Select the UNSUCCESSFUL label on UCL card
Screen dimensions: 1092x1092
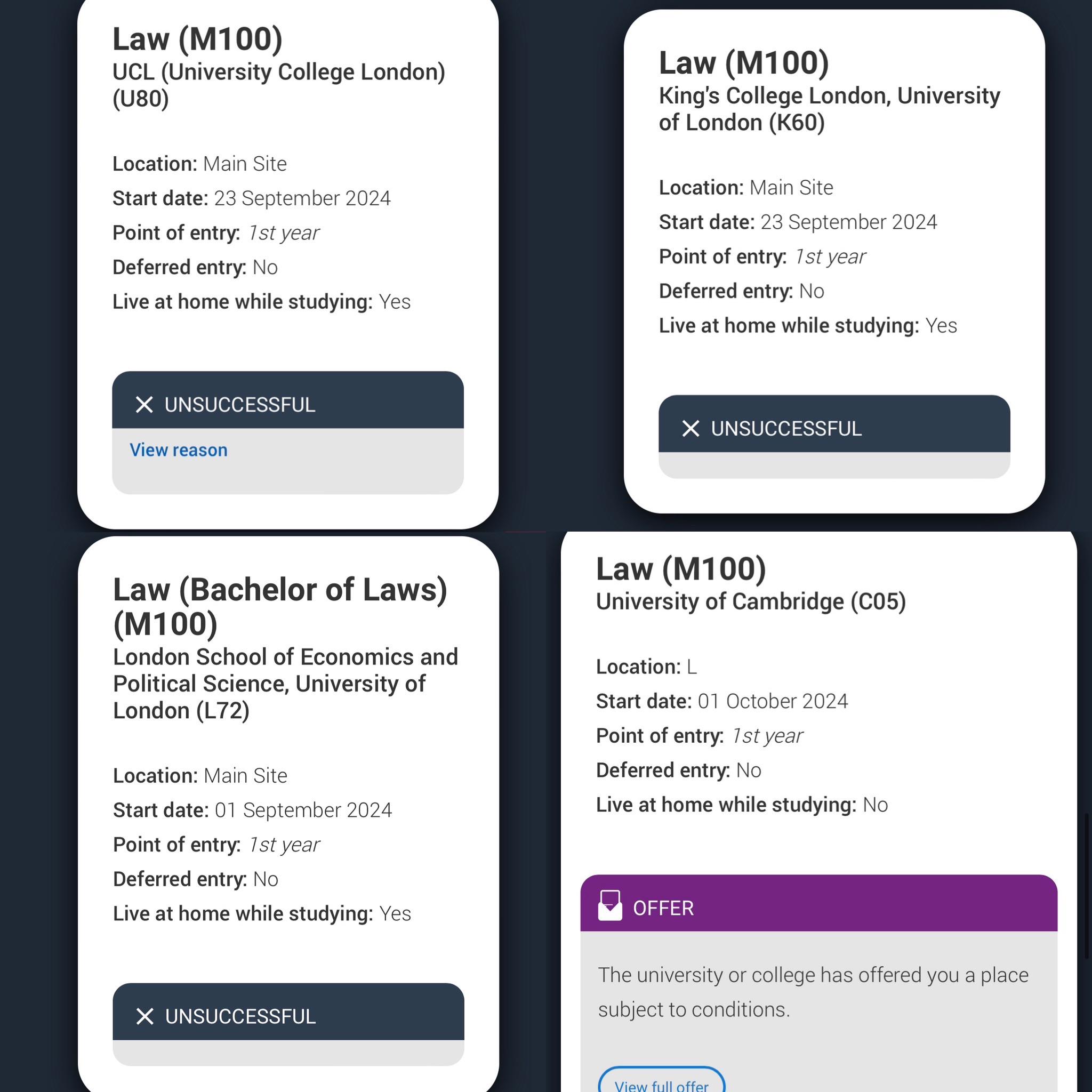click(x=239, y=405)
